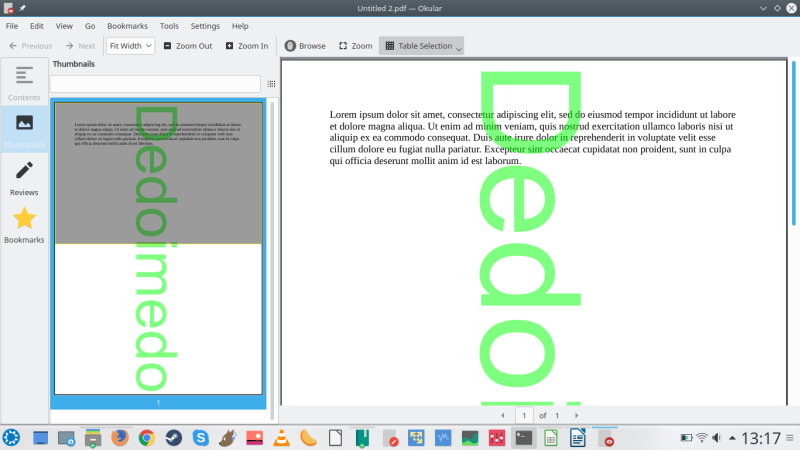This screenshot has height=450, width=800.
Task: Click the Okular app icon in title bar
Action: click(8, 8)
